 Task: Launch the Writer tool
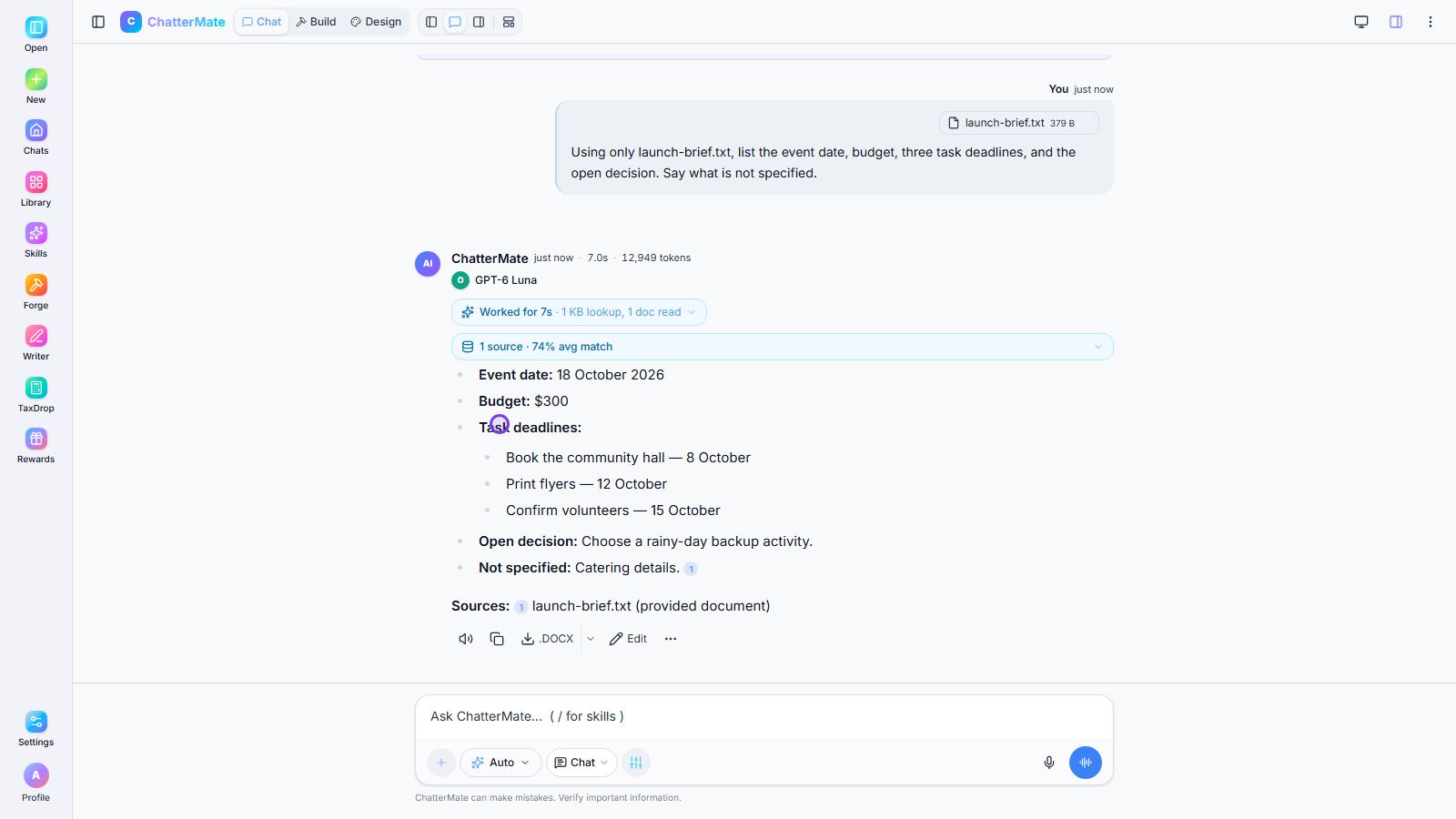click(x=35, y=343)
